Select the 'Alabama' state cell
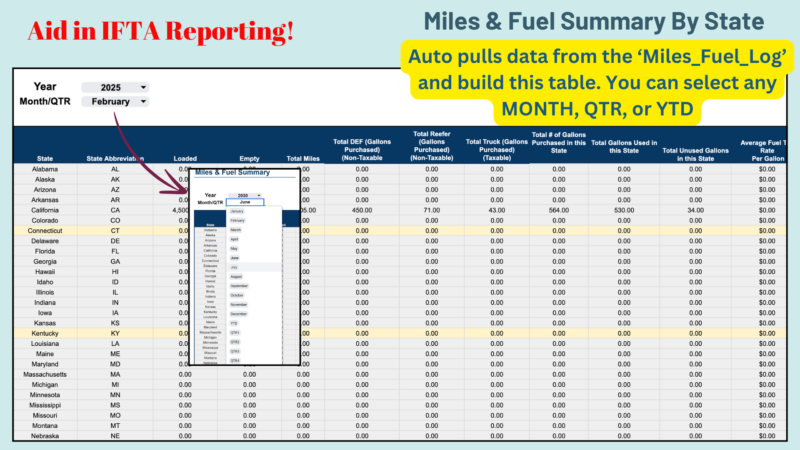The image size is (800, 450). click(x=45, y=169)
